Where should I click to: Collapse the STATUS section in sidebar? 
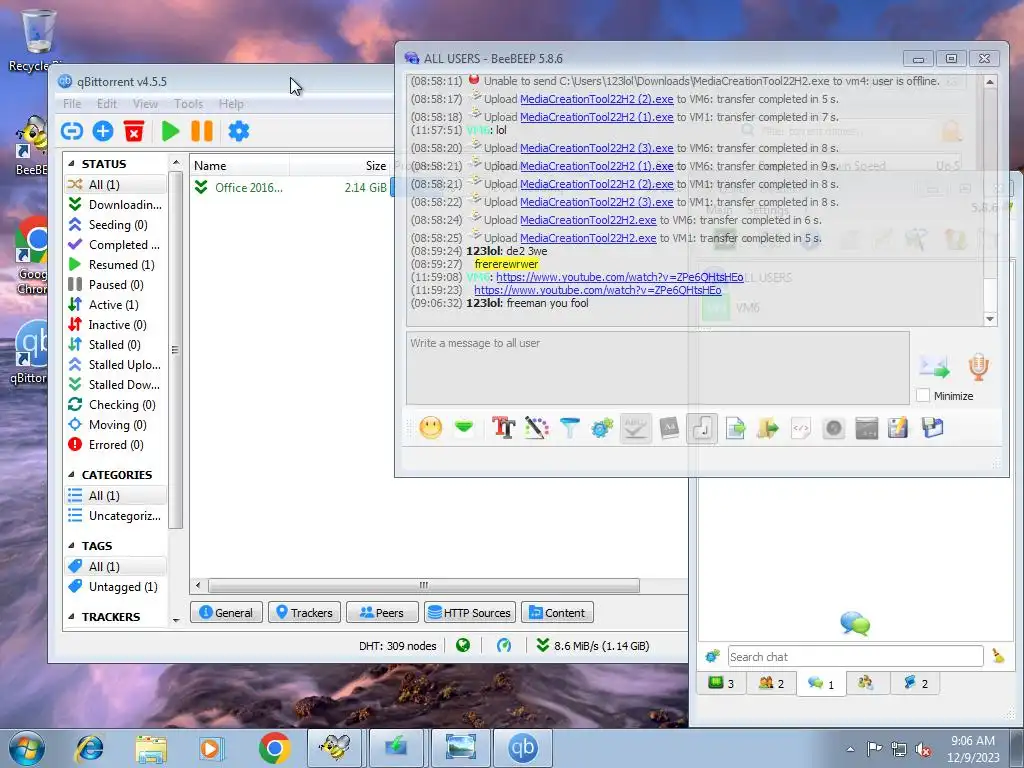point(71,164)
